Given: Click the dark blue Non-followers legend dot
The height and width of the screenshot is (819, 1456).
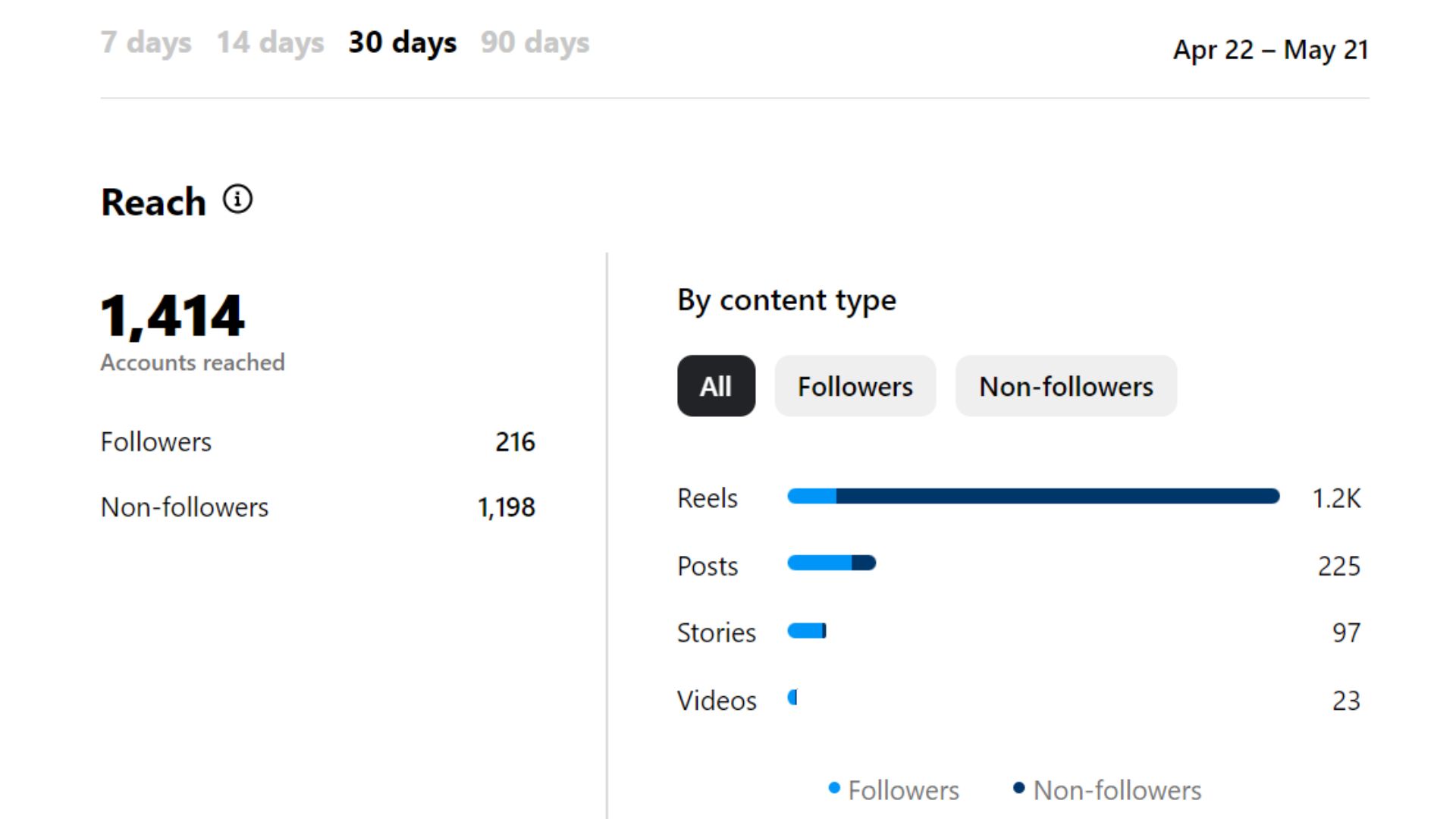Looking at the screenshot, I should (x=1019, y=789).
